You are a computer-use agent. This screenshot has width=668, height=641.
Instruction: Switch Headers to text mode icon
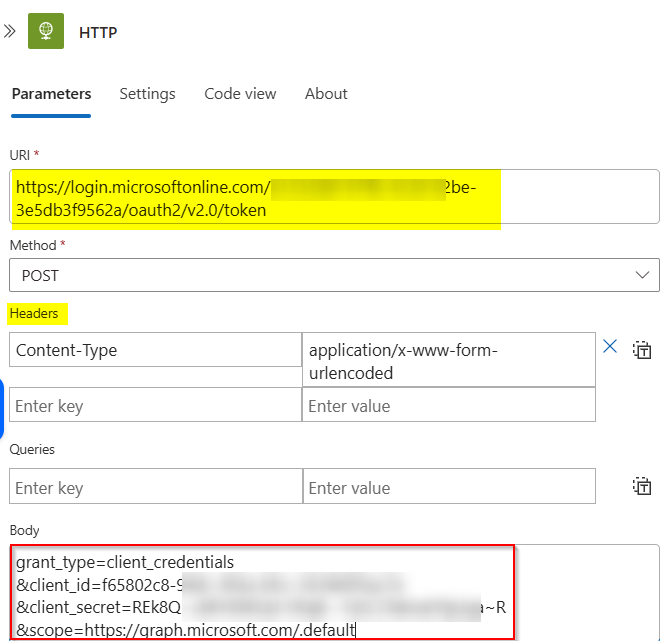(x=642, y=350)
